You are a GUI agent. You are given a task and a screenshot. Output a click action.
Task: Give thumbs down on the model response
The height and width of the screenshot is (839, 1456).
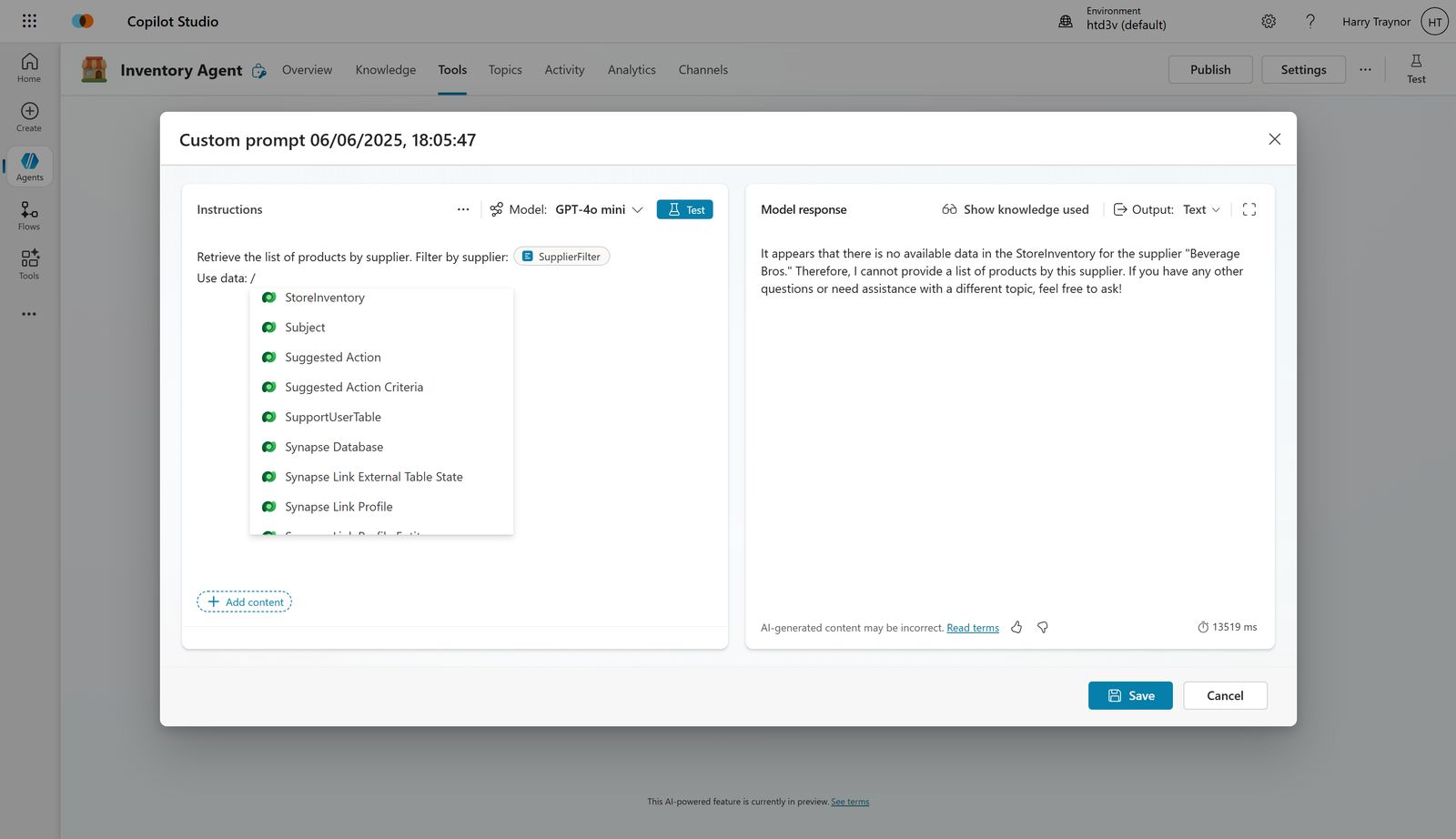(x=1042, y=627)
